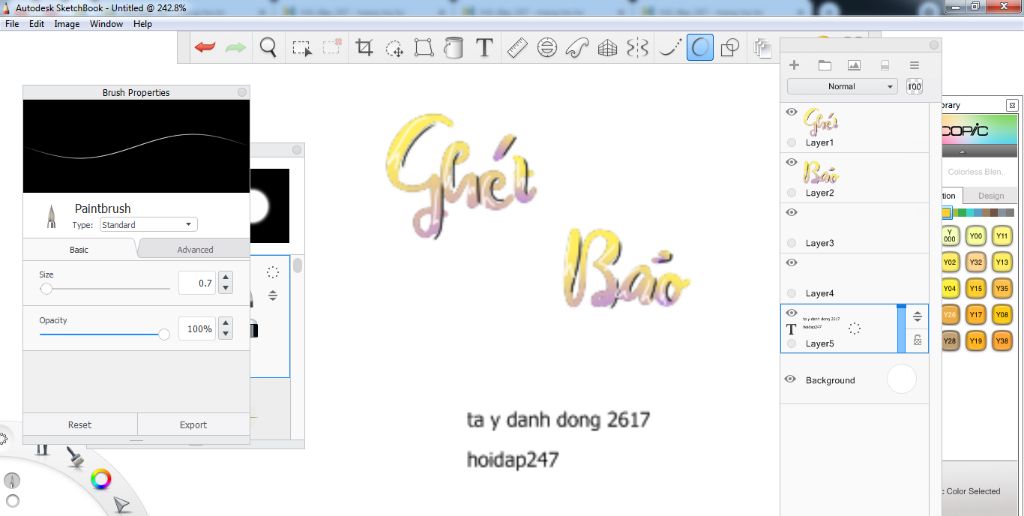Select the Text tool in toolbar

[484, 48]
